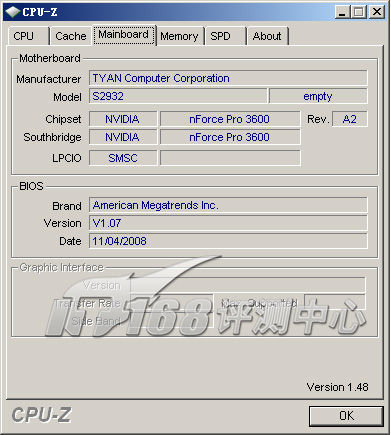Click the 'empty' model revision field
Screen dimensions: 391x435
point(318,96)
